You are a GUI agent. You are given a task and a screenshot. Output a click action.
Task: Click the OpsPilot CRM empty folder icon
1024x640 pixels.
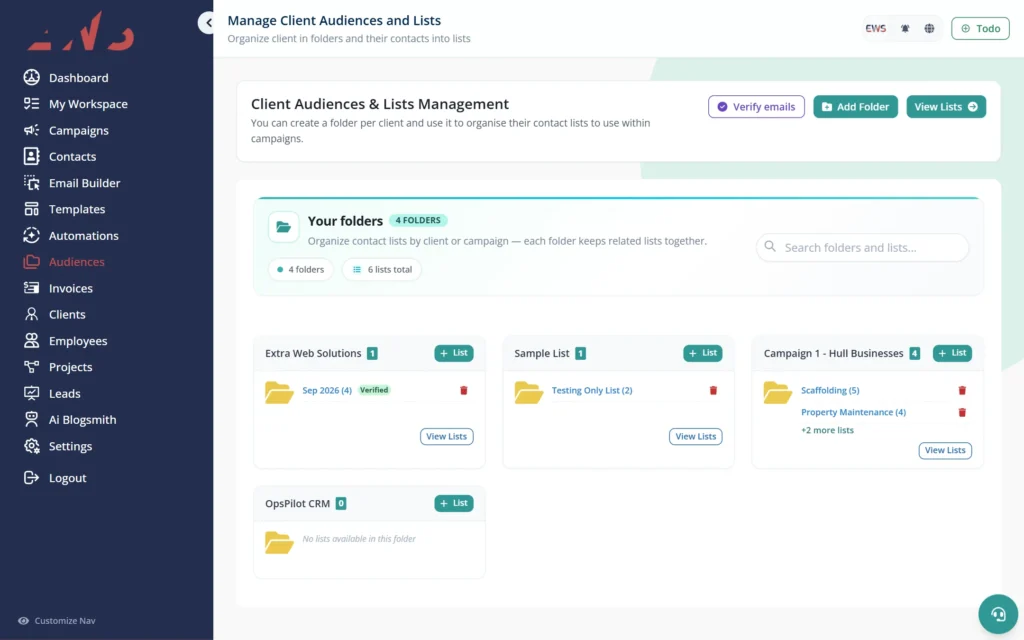(279, 542)
